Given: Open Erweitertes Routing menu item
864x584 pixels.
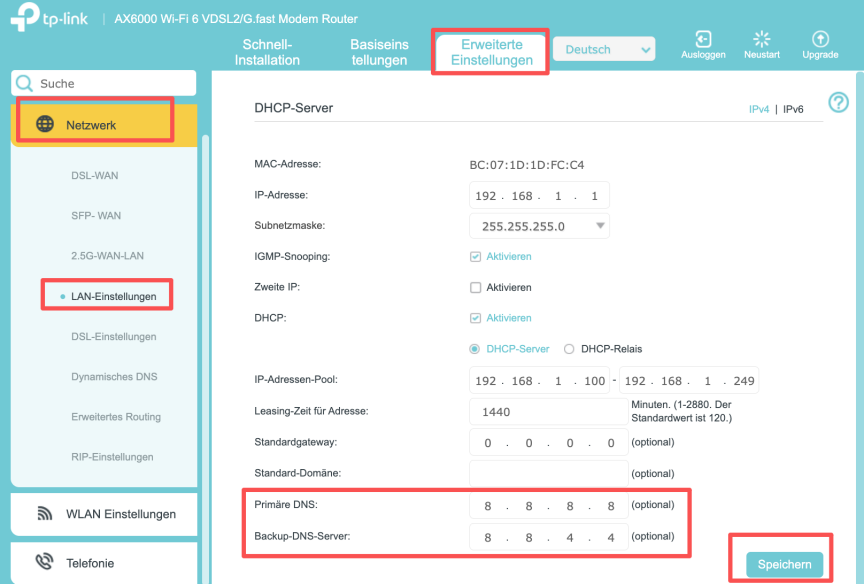Looking at the screenshot, I should click(x=116, y=417).
